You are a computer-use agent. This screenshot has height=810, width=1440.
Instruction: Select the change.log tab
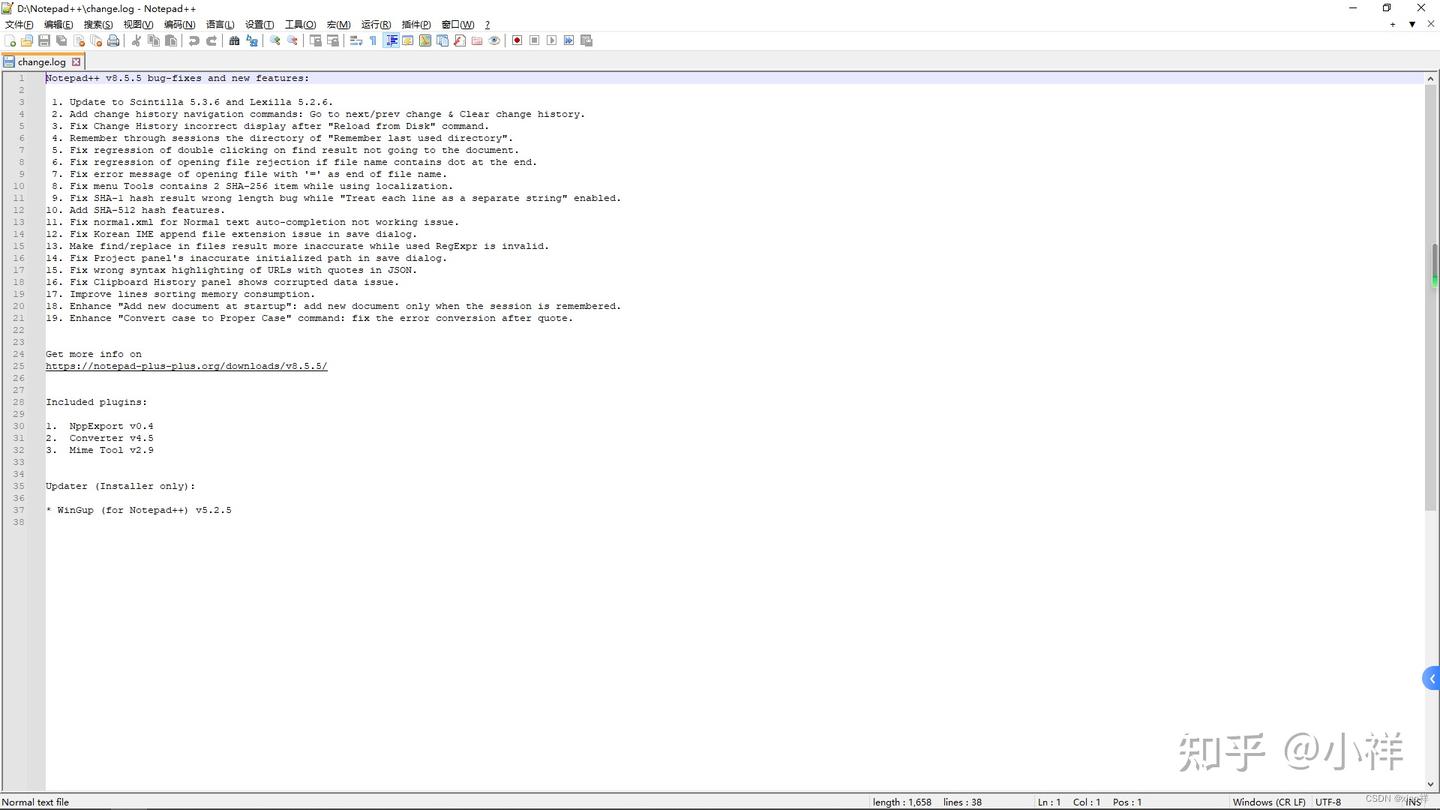(x=41, y=62)
